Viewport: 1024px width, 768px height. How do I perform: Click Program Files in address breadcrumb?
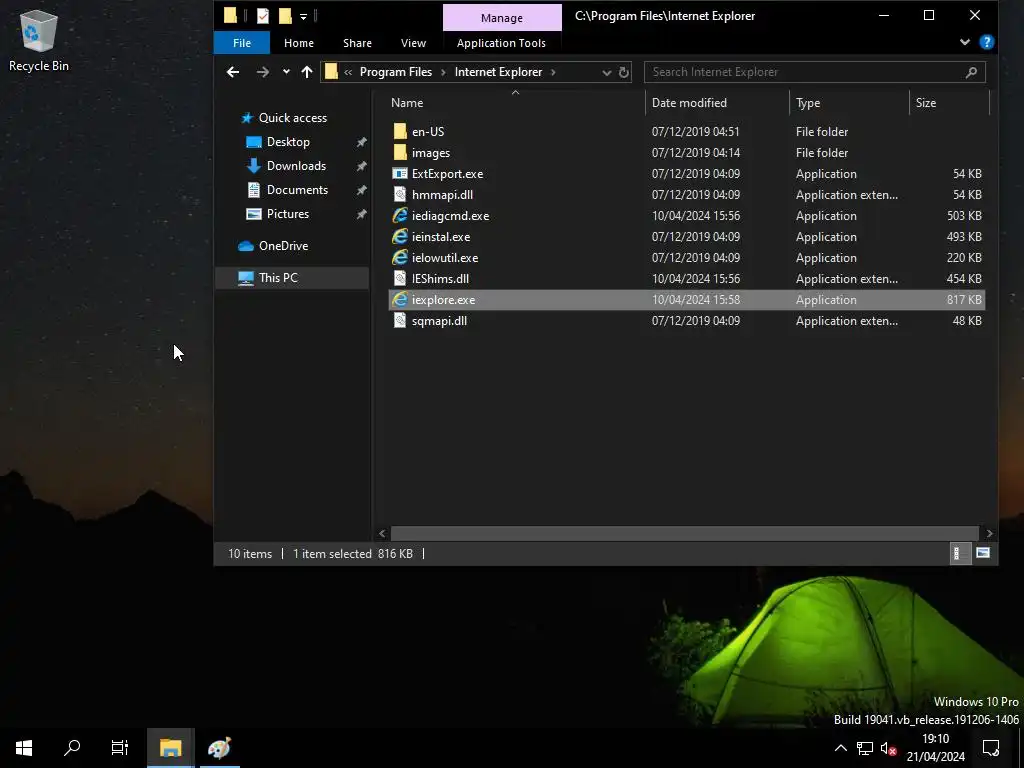click(395, 72)
